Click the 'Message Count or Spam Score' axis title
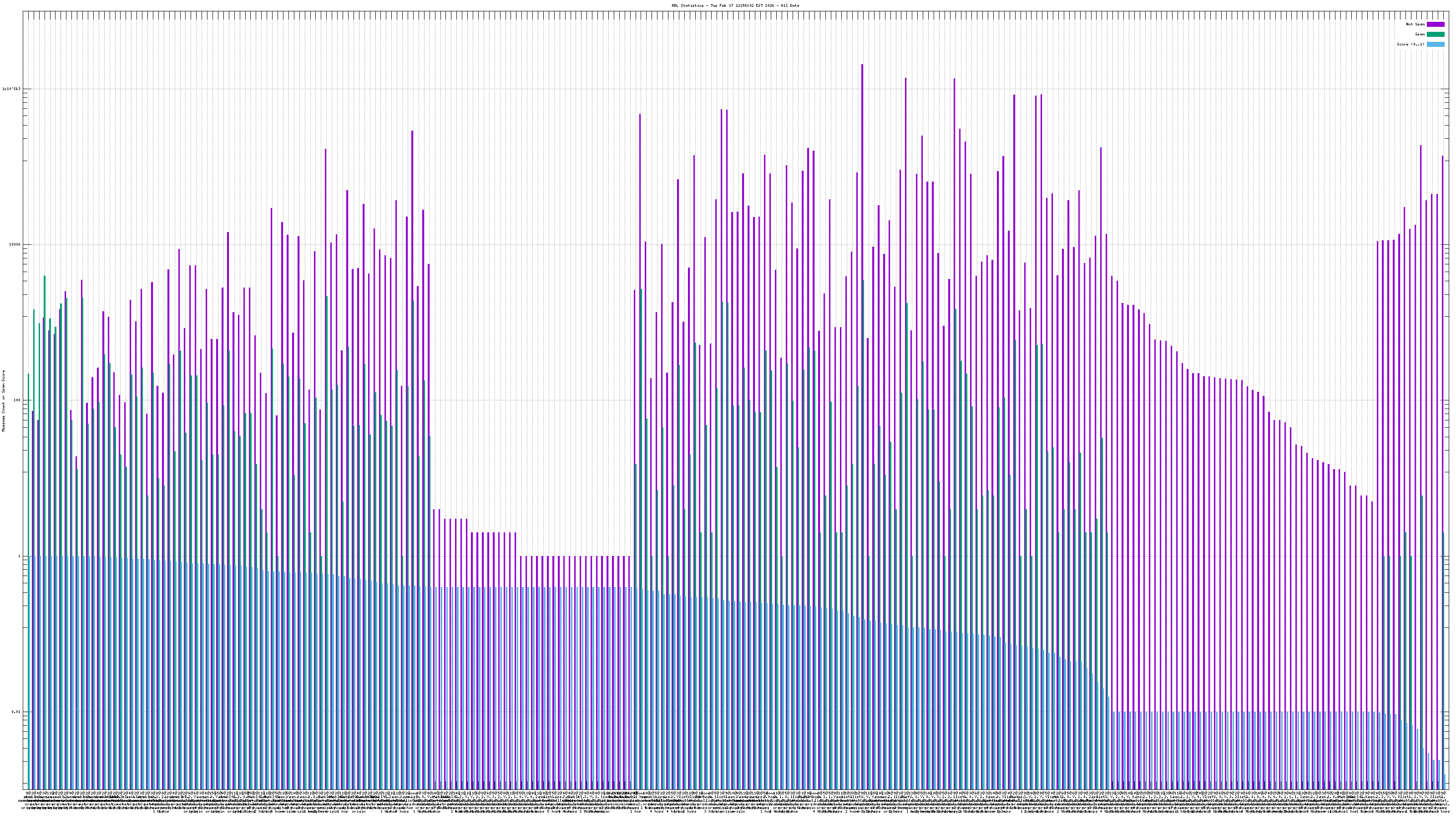Viewport: 1456px width, 819px height. [3, 401]
